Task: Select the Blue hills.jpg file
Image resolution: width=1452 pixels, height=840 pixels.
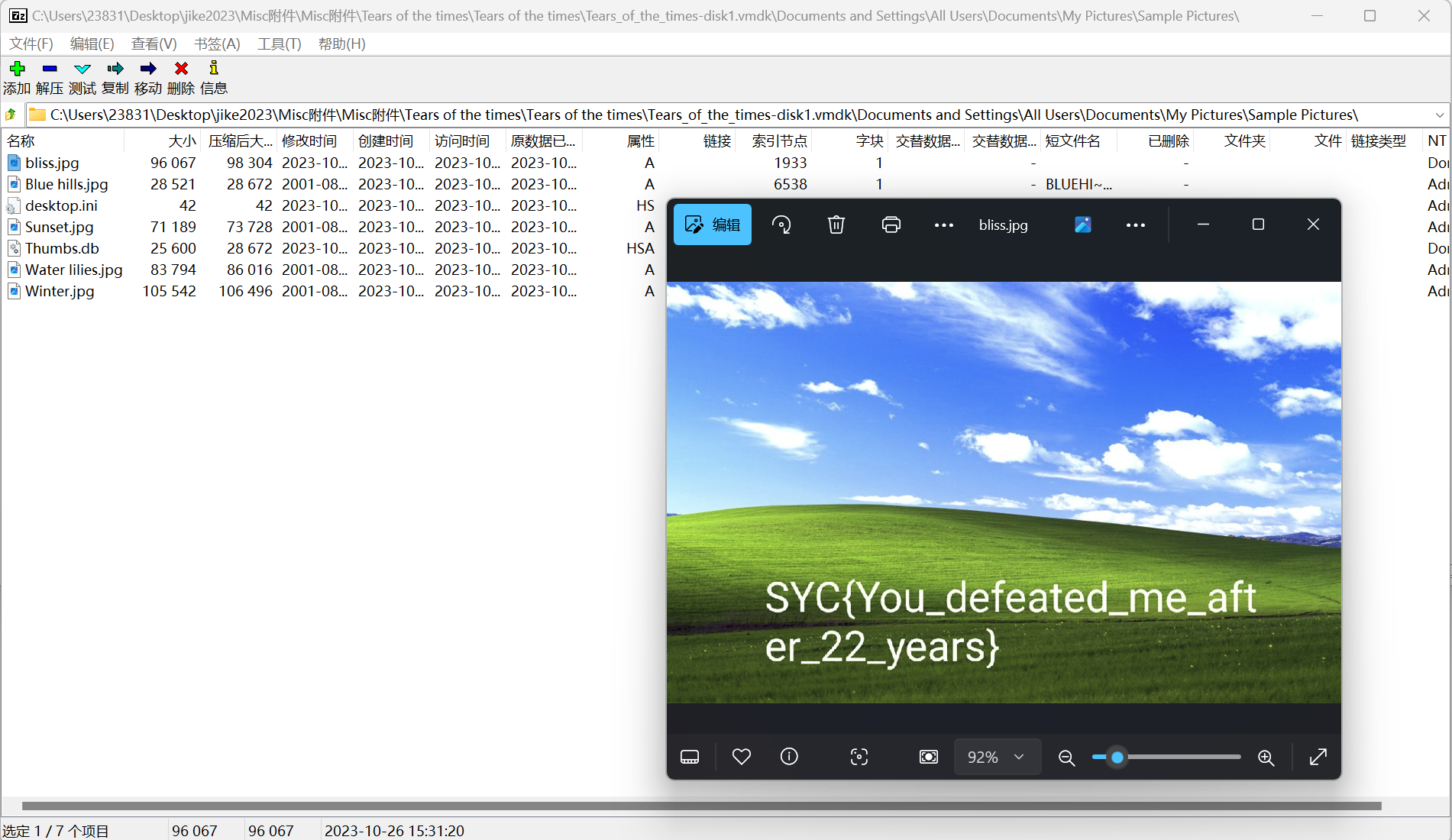Action: pyautogui.click(x=66, y=184)
